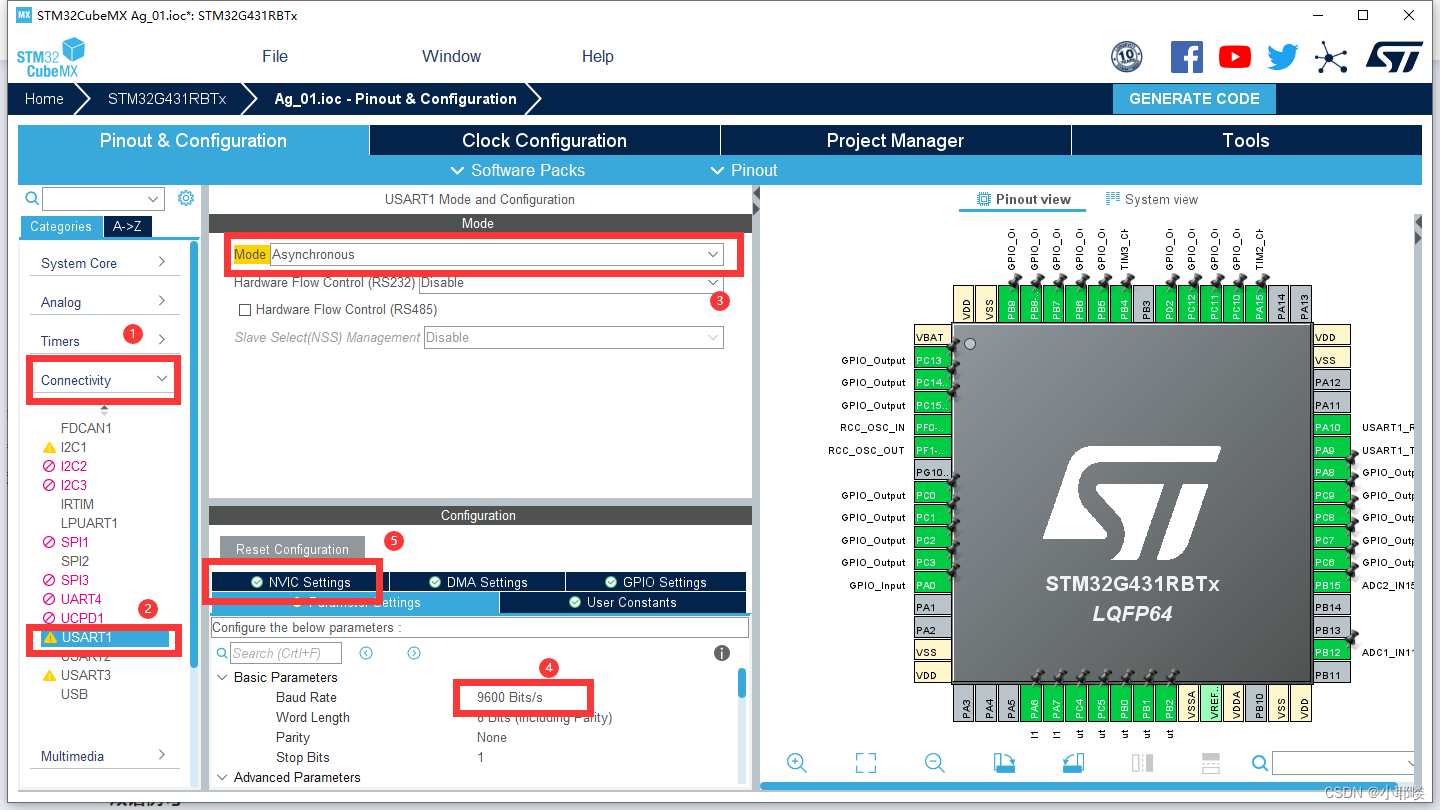Open the Facebook icon link
Screen dimensions: 1440x810
pyautogui.click(x=1186, y=56)
